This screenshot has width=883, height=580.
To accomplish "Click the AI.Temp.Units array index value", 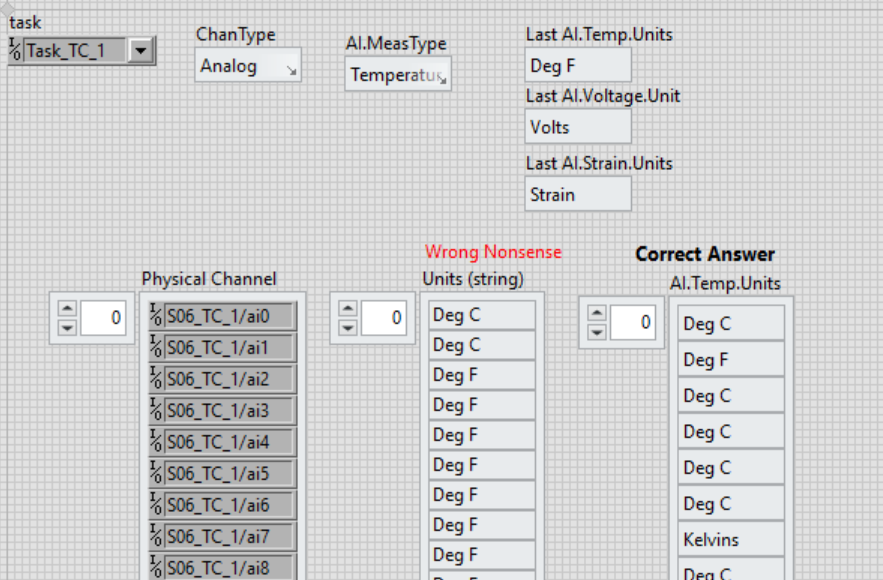I will [x=633, y=322].
